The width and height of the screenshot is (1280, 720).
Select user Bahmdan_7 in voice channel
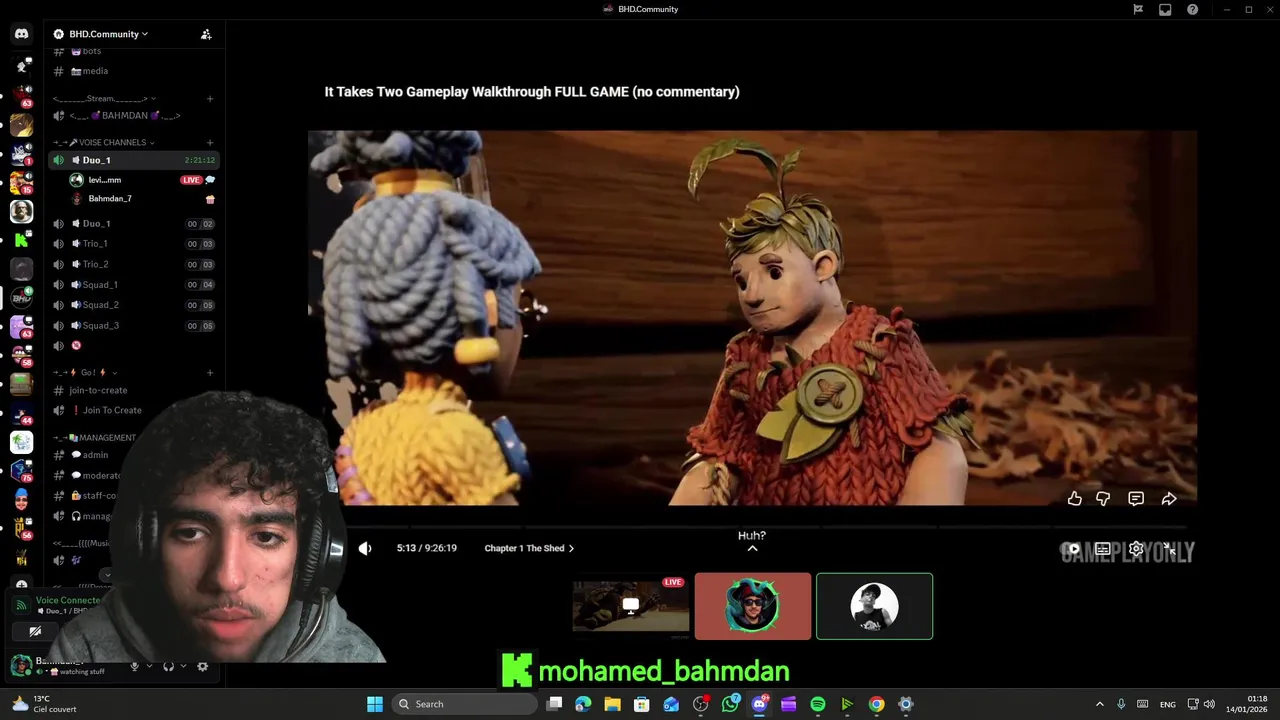(140, 199)
